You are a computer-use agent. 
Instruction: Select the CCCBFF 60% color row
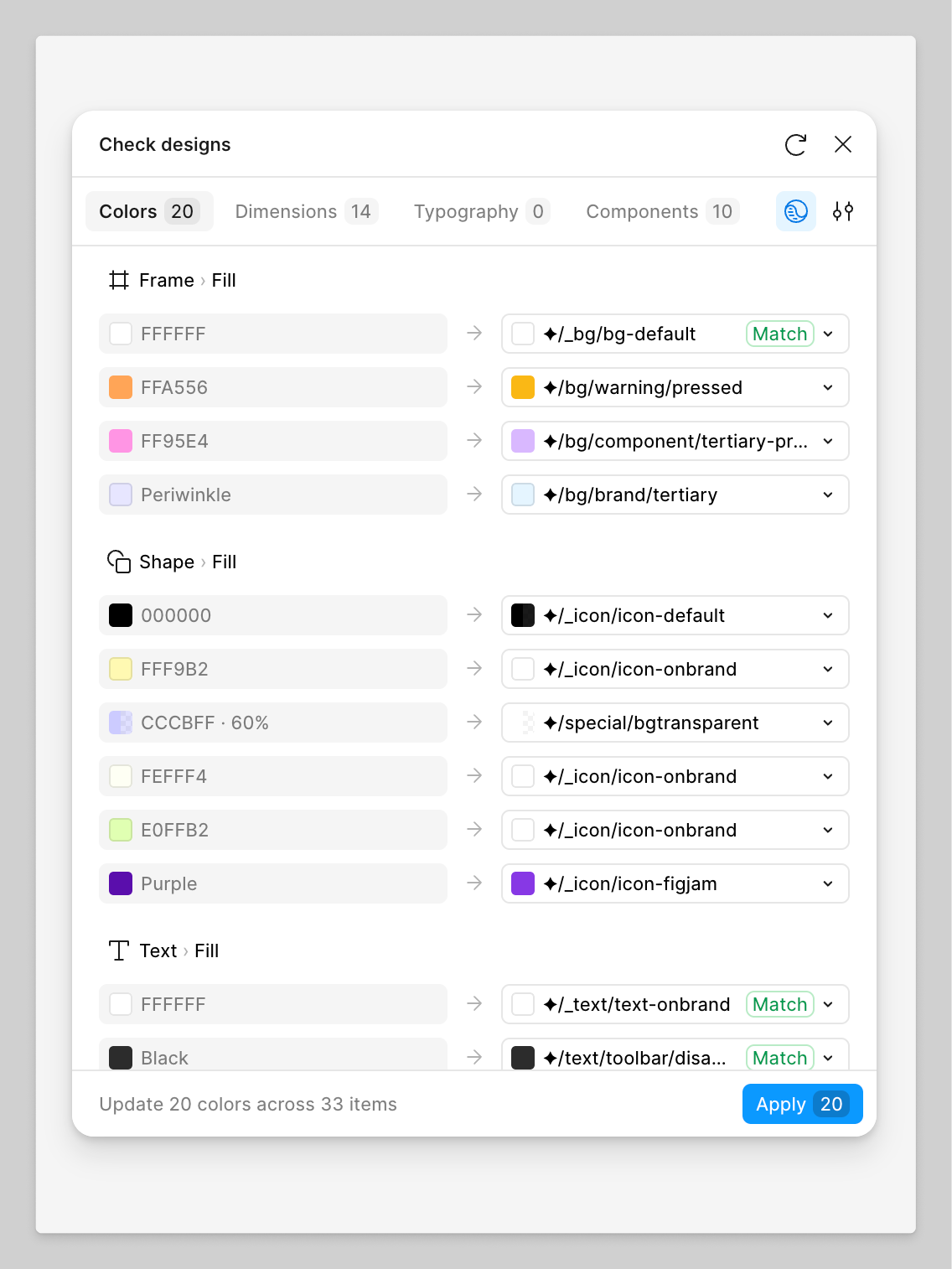point(273,723)
